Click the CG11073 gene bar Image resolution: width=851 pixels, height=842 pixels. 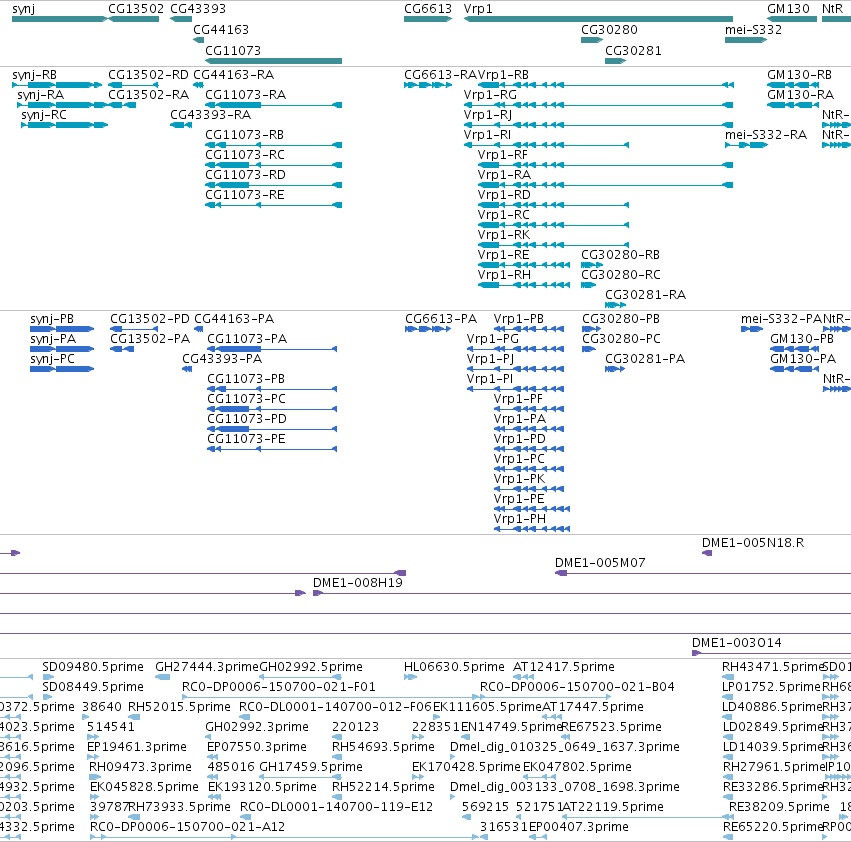274,61
